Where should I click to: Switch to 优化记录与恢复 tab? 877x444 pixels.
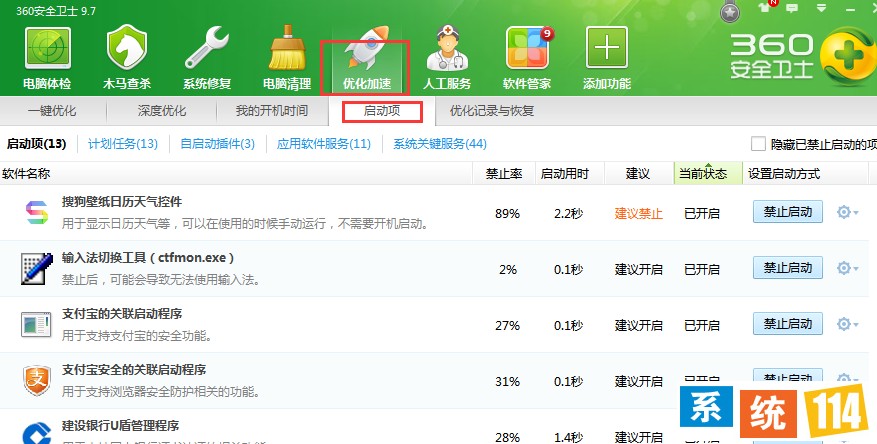(492, 111)
